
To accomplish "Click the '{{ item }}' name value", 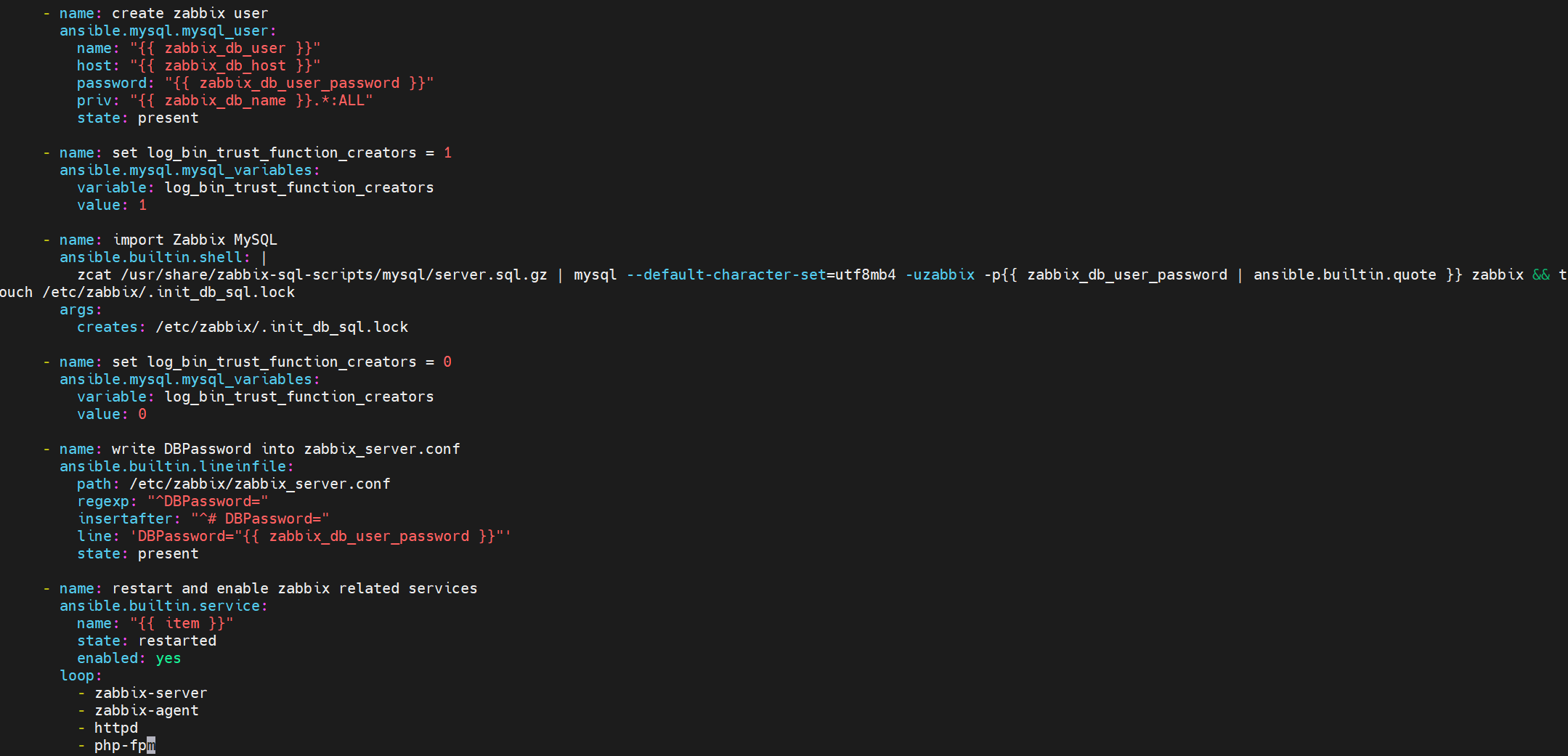I will [182, 623].
